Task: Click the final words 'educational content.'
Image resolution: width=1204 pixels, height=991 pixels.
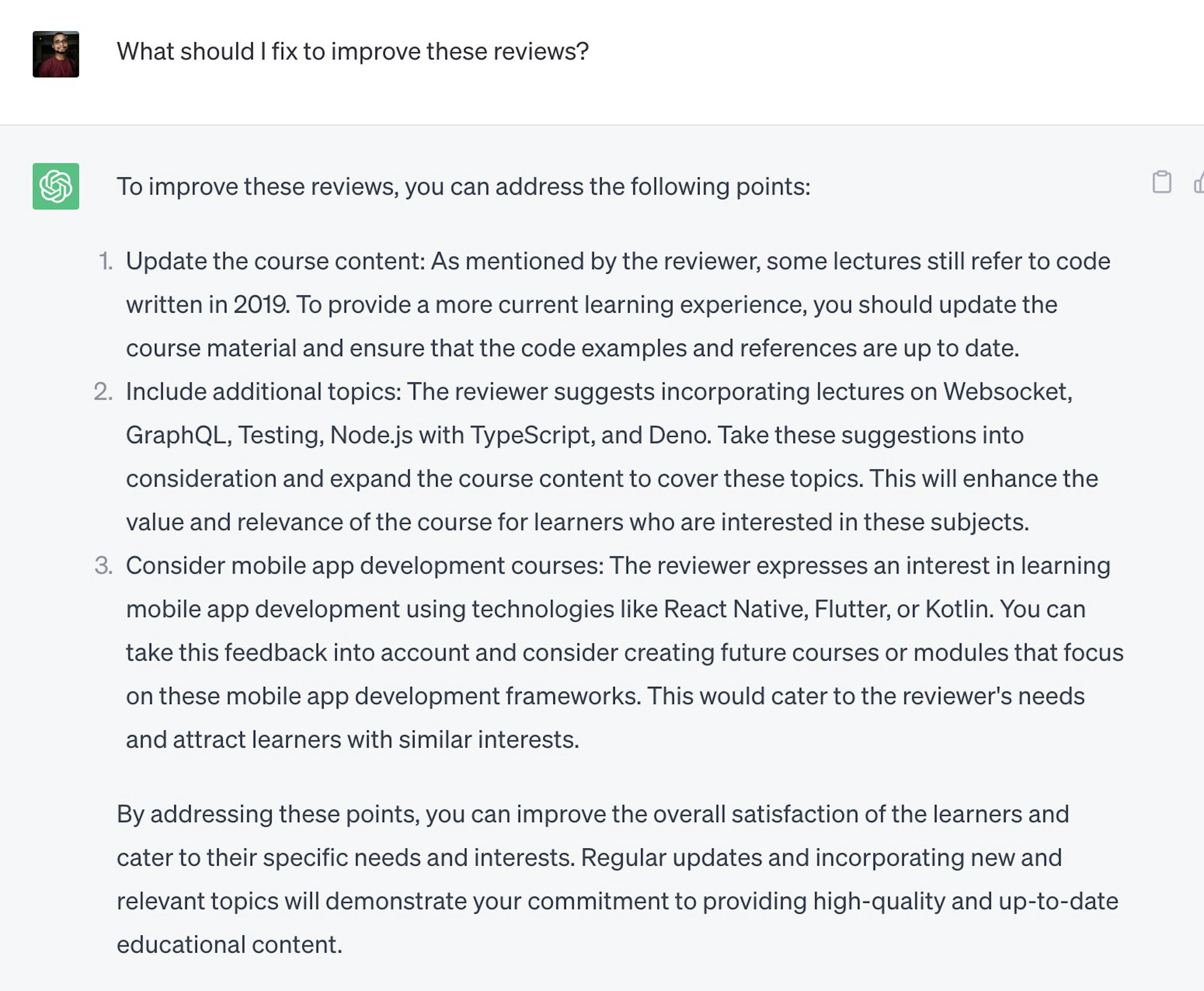Action: [230, 945]
